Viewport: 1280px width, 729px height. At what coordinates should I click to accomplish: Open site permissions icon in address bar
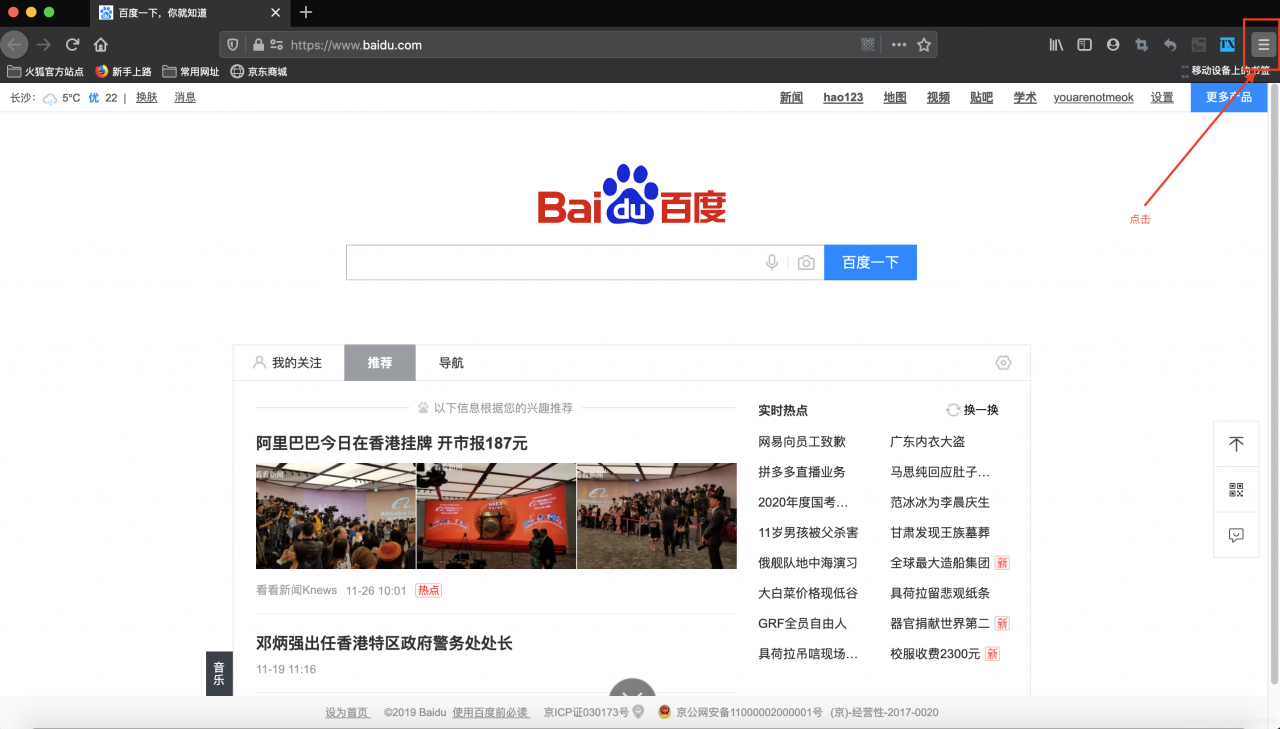point(276,45)
